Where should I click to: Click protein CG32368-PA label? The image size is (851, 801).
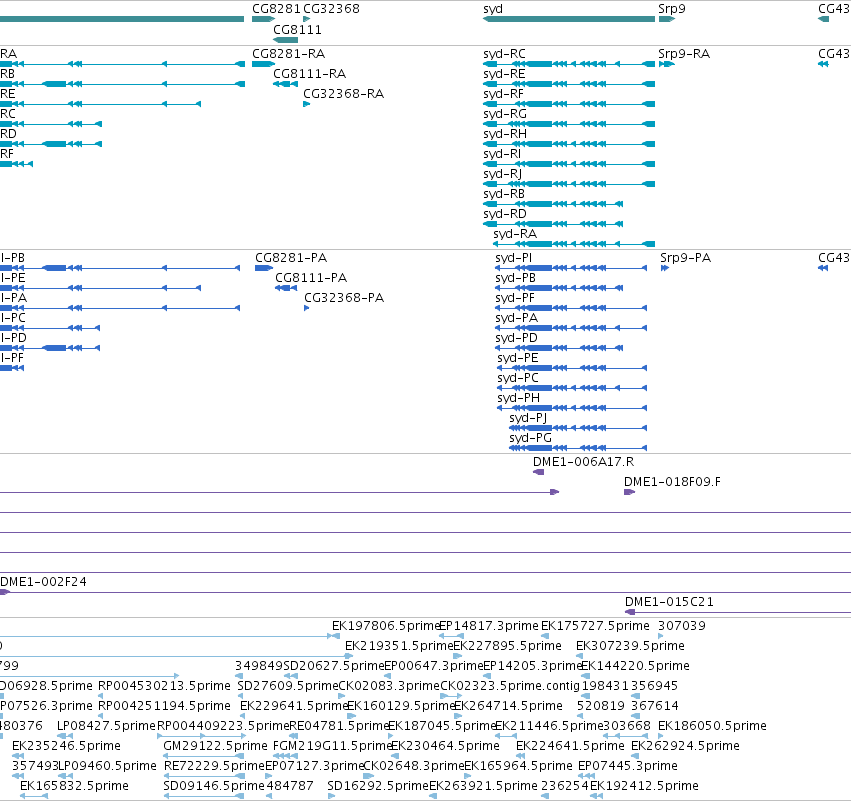tap(344, 298)
